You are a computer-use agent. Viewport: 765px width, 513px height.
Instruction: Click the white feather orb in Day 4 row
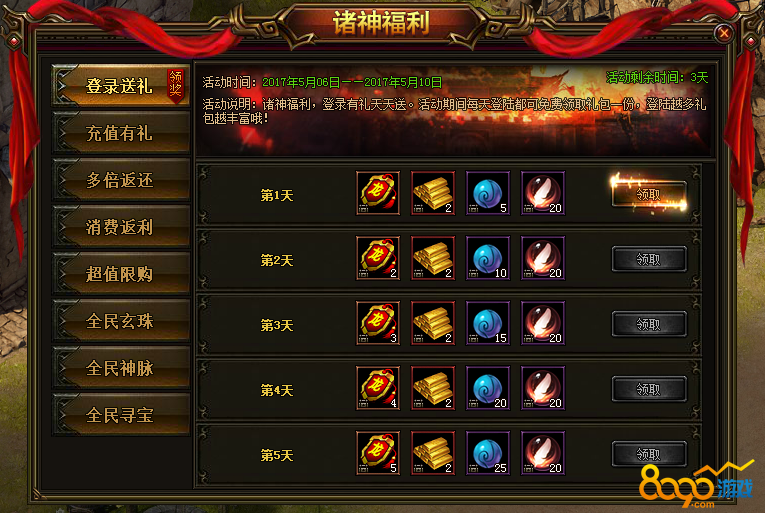543,388
